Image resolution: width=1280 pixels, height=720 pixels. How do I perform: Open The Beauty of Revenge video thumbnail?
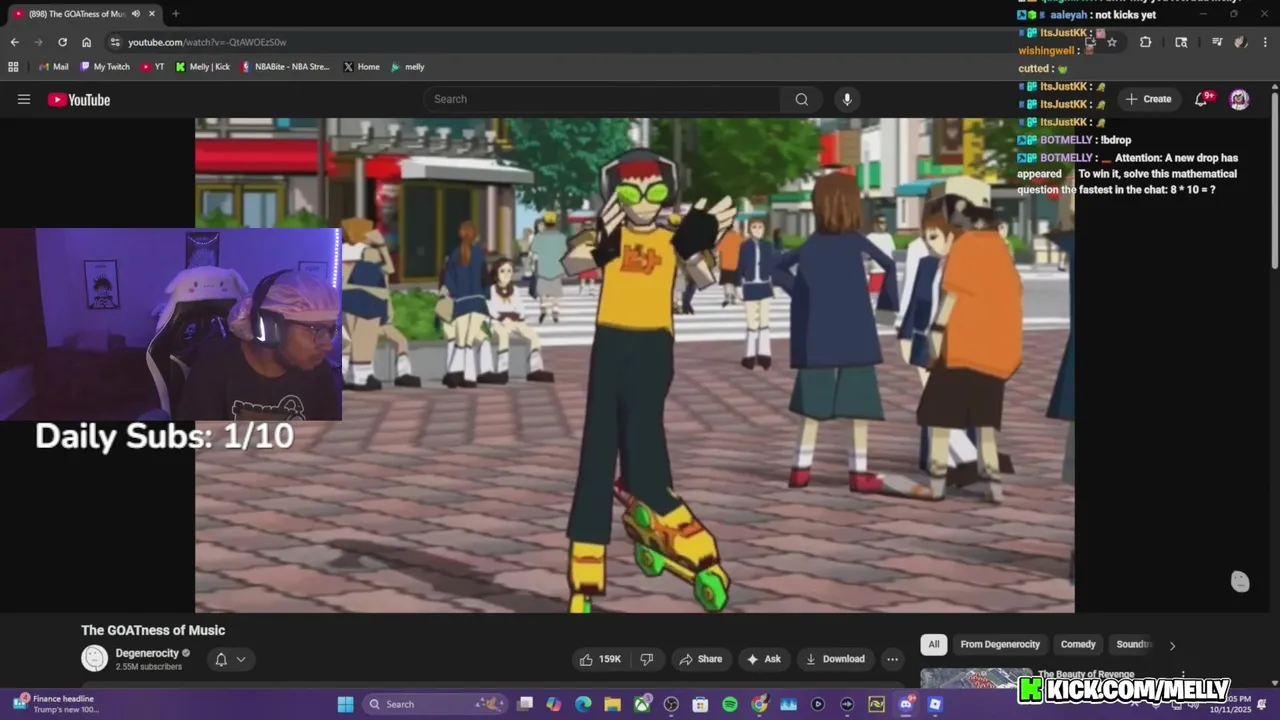pyautogui.click(x=976, y=679)
